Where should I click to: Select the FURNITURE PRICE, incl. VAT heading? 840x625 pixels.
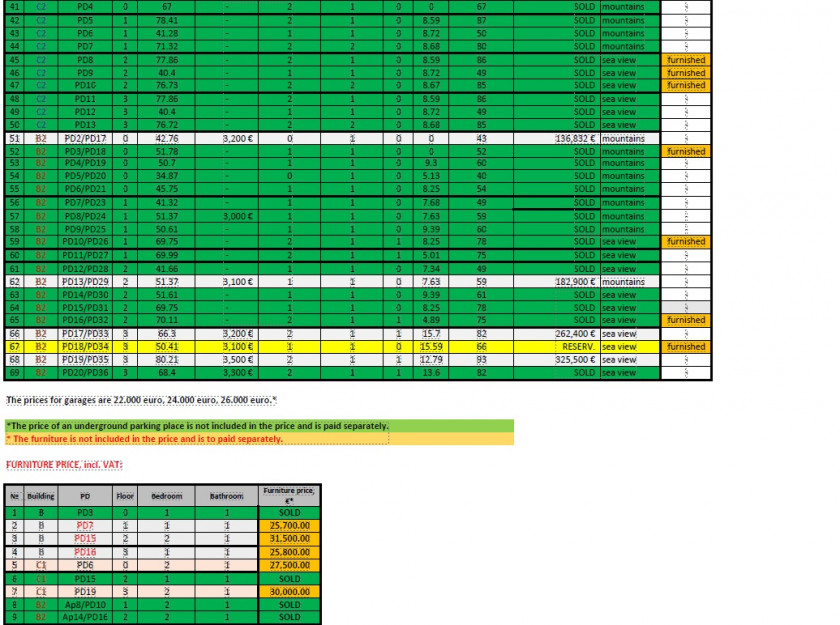[x=65, y=465]
